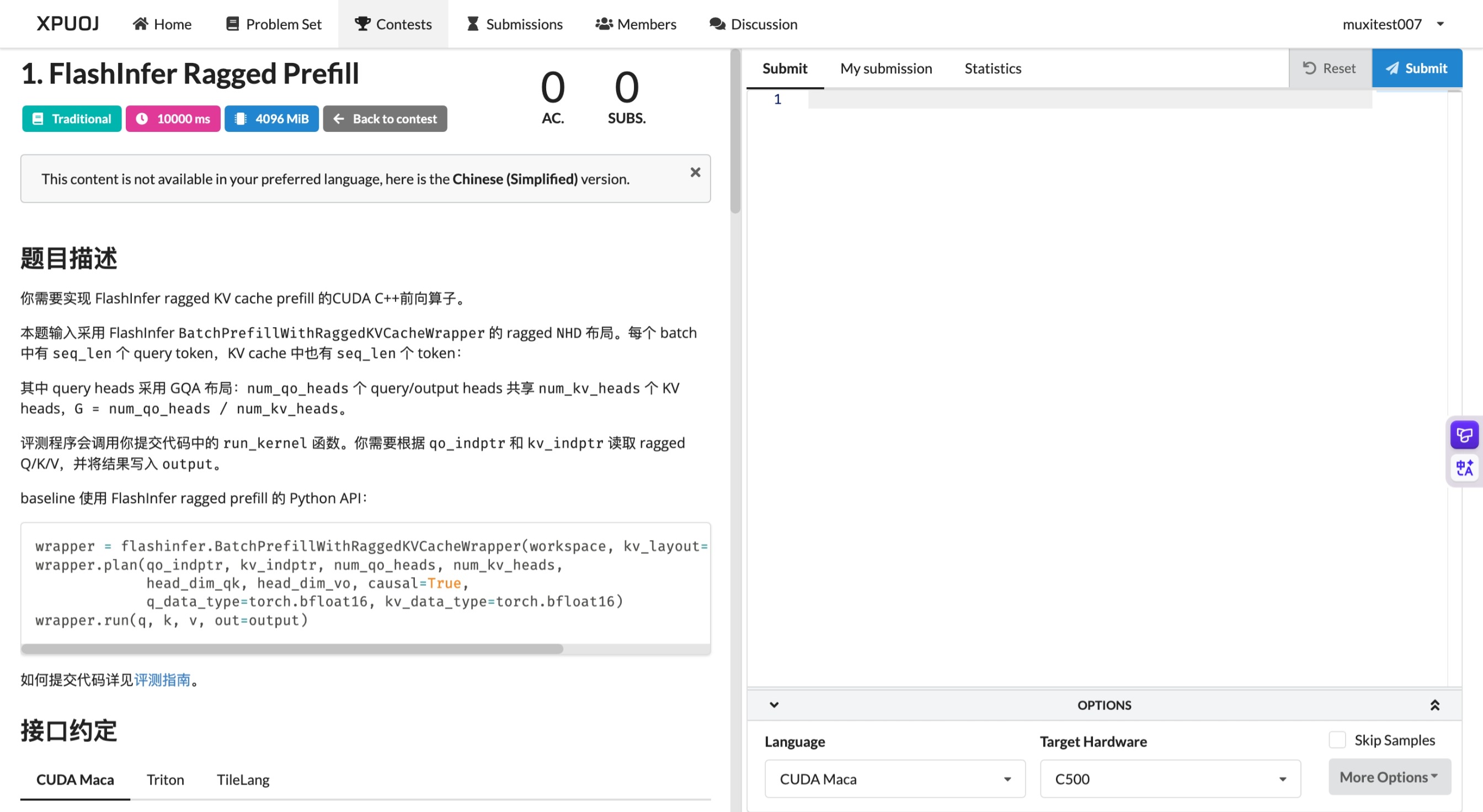Viewport: 1483px width, 812px height.
Task: Select the Submit tab in editor panel
Action: click(785, 68)
